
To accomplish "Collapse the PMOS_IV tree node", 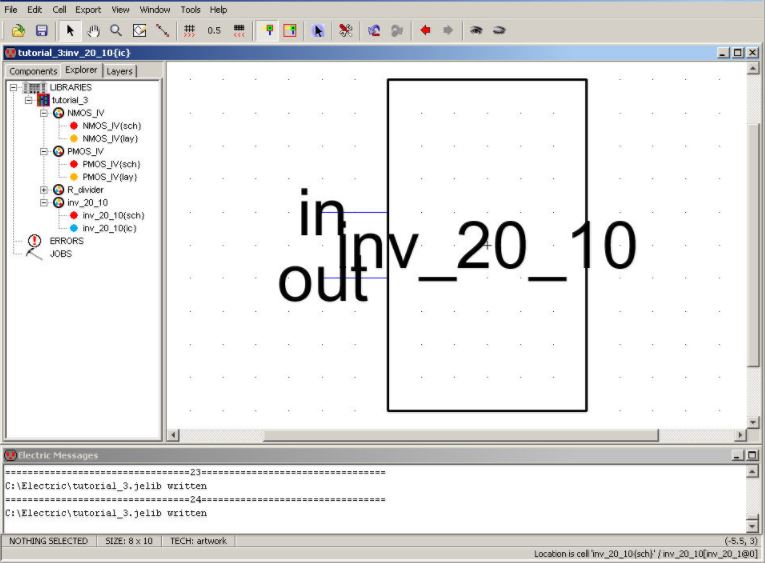I will (44, 151).
